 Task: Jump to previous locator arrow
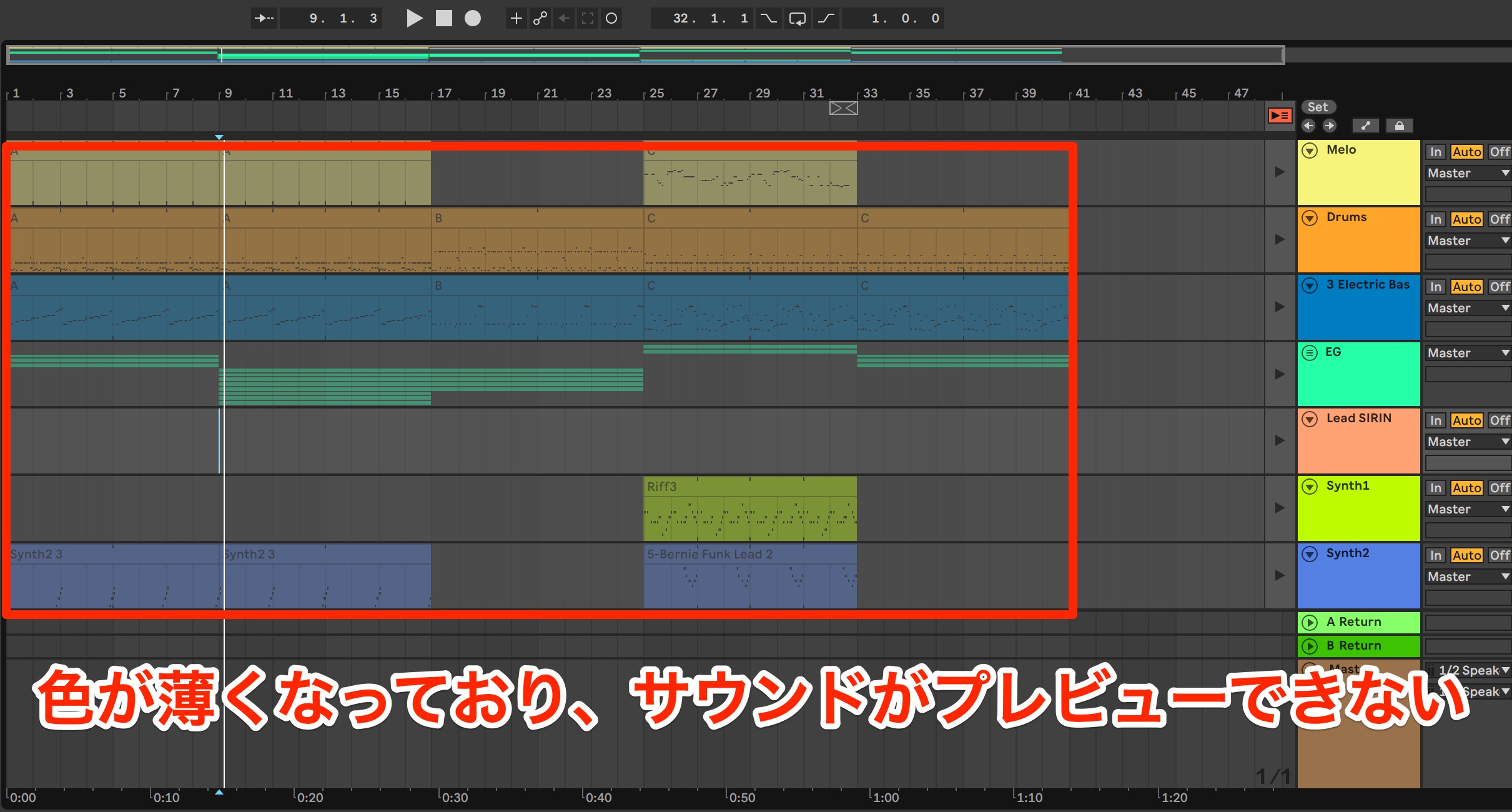coord(1308,126)
